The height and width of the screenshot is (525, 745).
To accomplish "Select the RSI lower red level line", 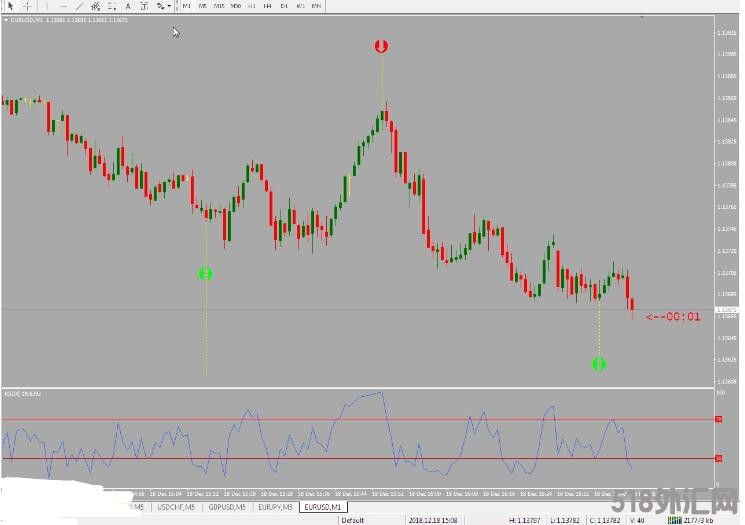I will click(358, 458).
